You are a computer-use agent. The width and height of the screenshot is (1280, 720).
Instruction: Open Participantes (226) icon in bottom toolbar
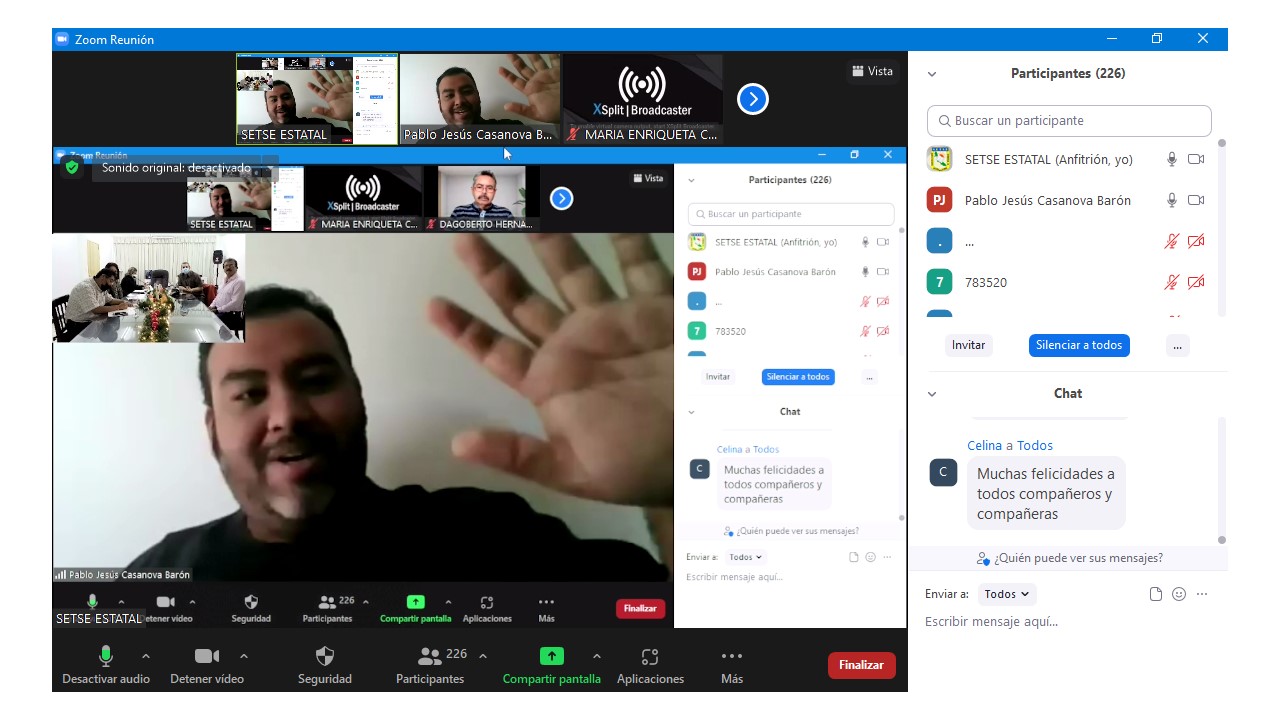point(431,657)
